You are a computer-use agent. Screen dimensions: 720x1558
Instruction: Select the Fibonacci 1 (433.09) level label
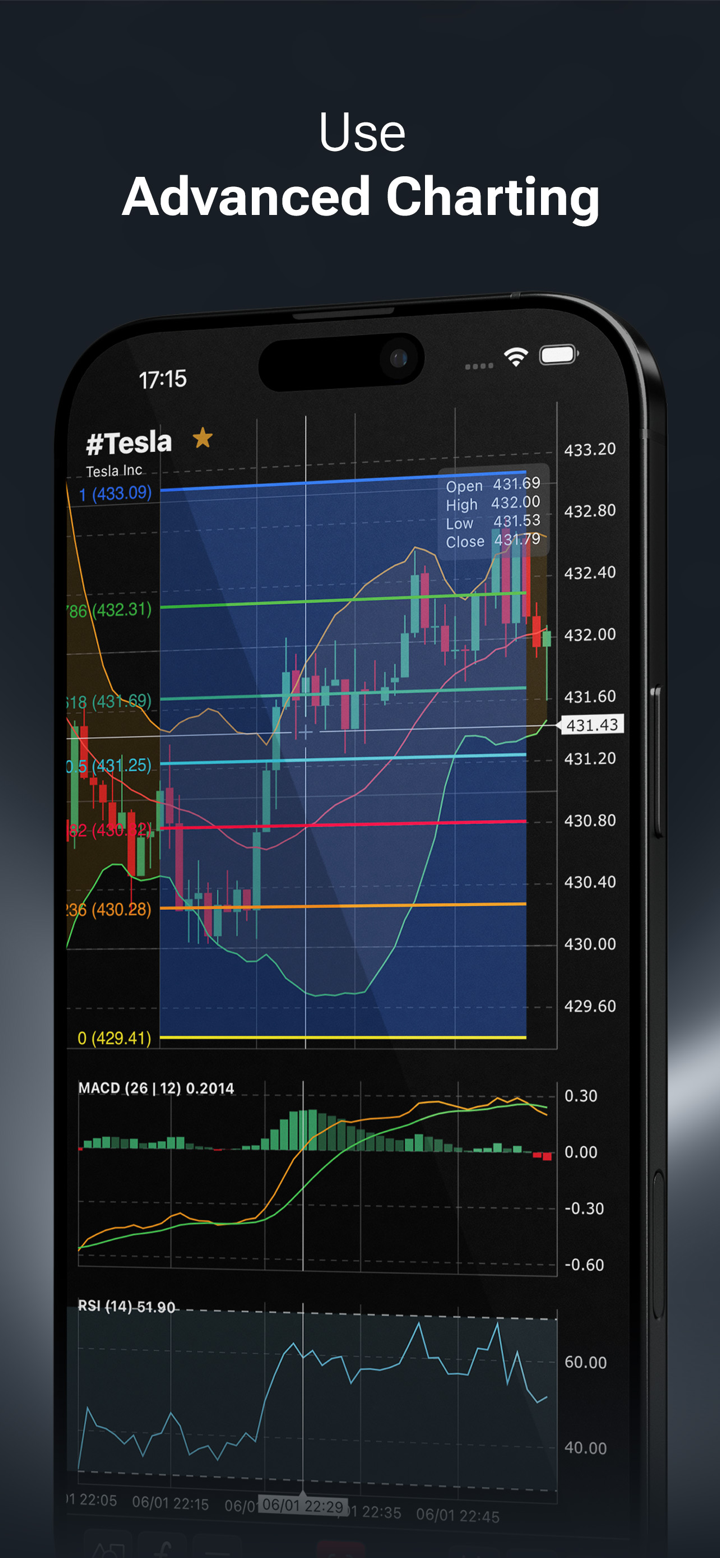(x=115, y=493)
